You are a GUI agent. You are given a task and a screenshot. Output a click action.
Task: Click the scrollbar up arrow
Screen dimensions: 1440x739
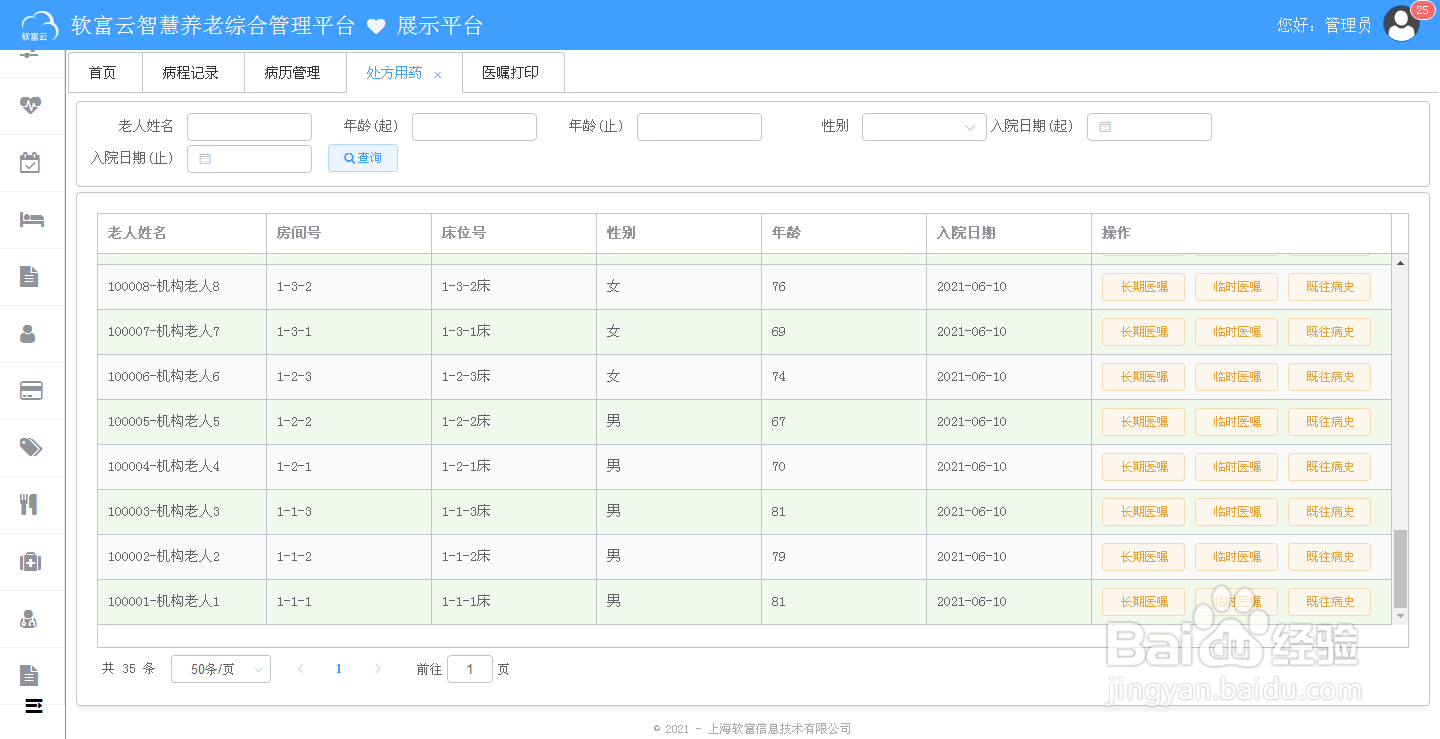pos(1400,262)
